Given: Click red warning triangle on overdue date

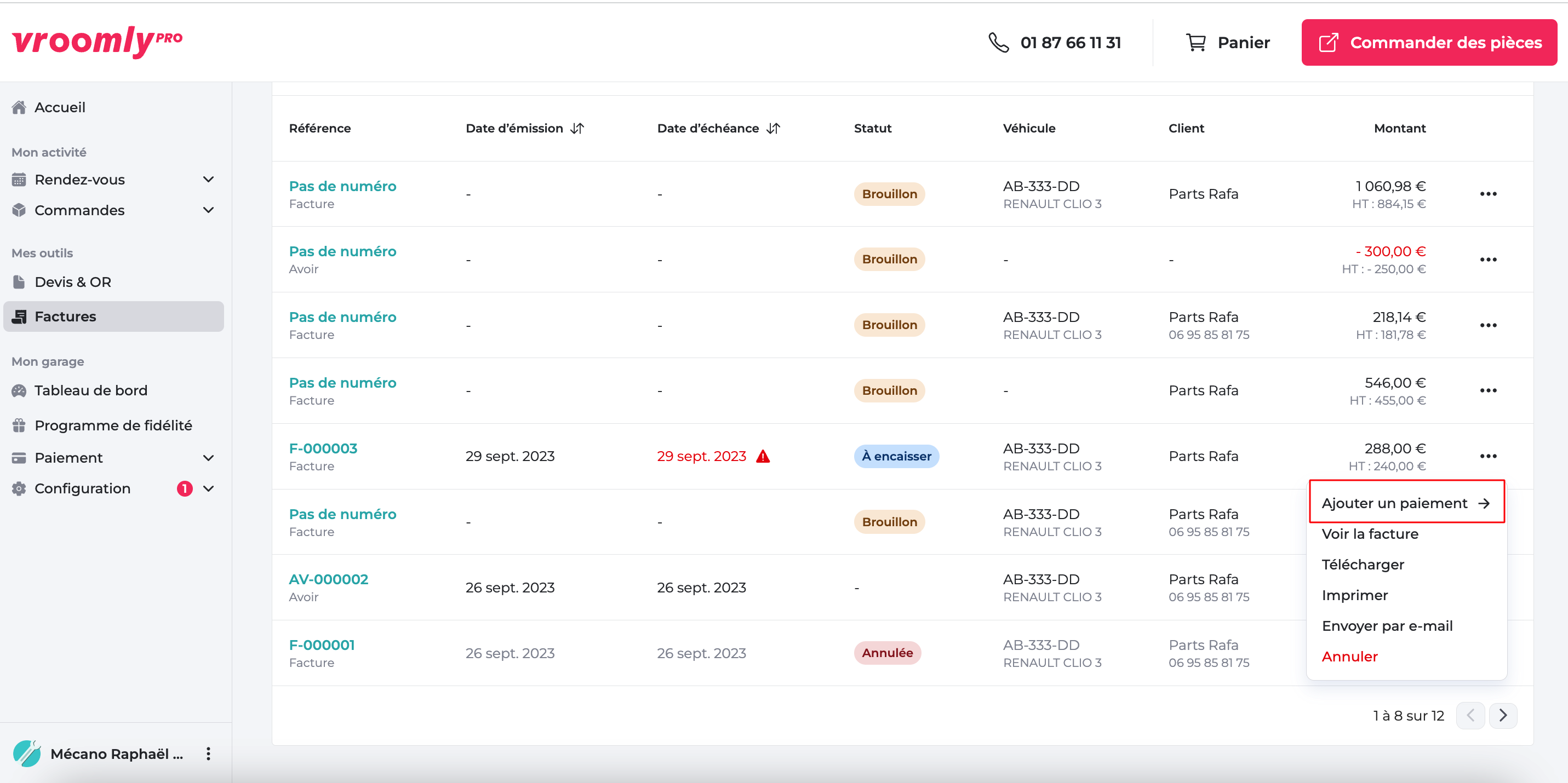Looking at the screenshot, I should pos(763,456).
